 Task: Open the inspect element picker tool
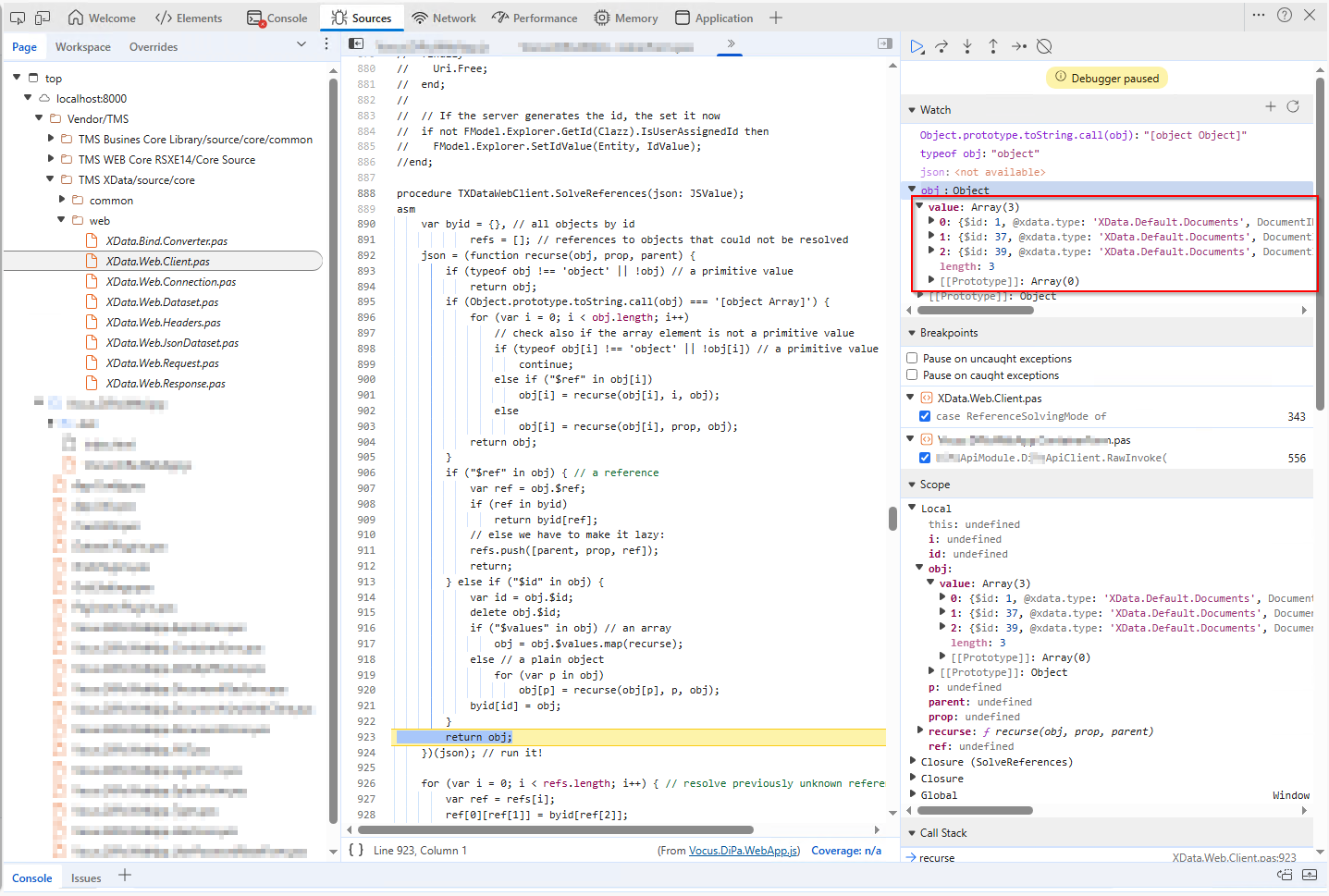[18, 18]
